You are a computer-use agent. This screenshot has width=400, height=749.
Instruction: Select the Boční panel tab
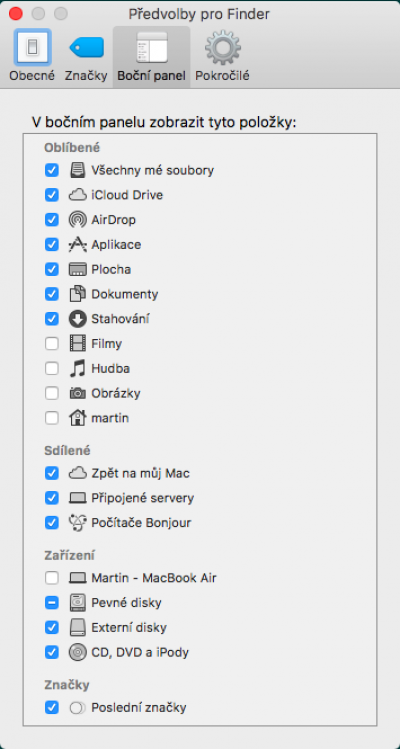(x=151, y=56)
